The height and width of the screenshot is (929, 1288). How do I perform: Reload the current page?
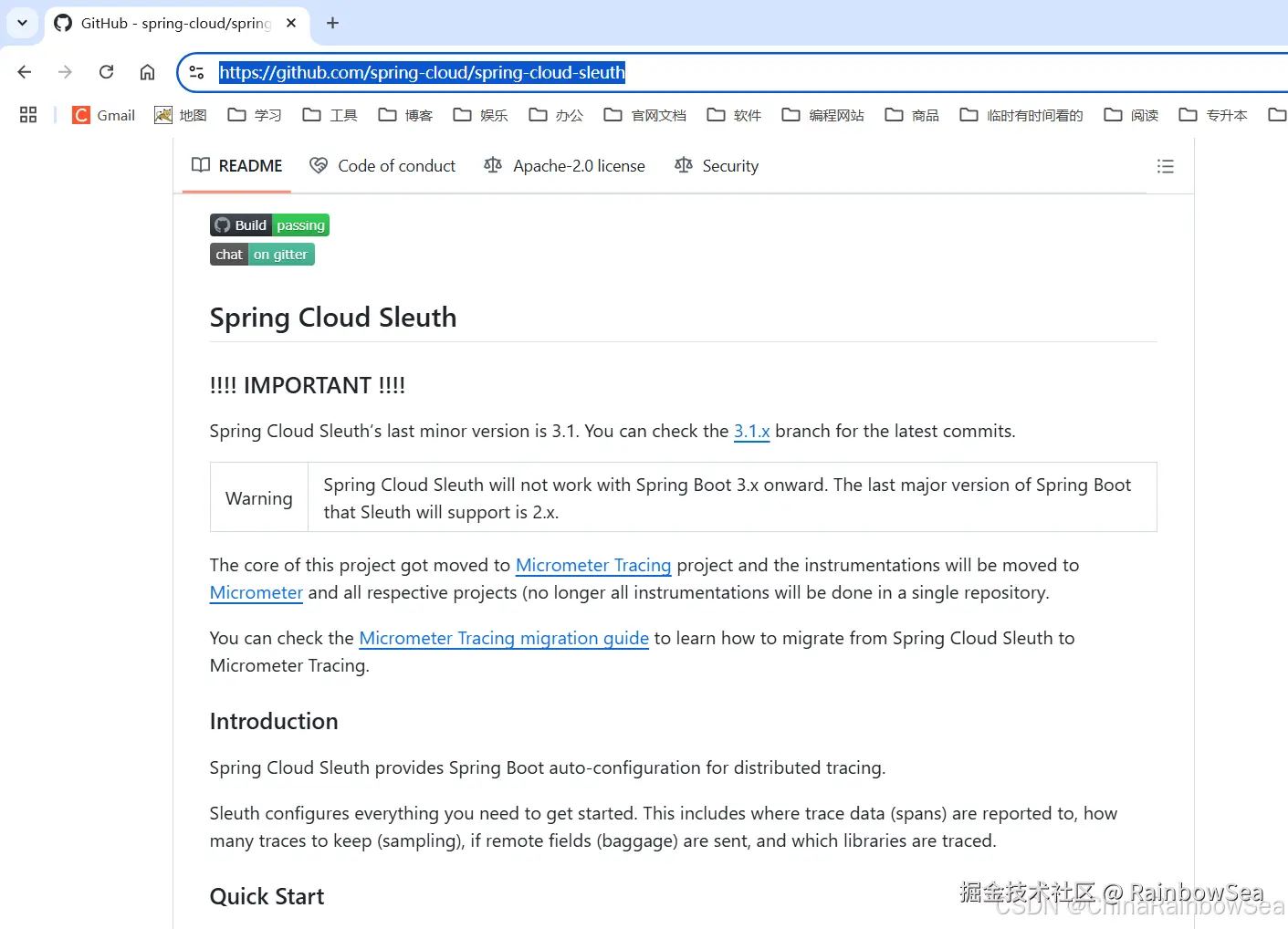[x=106, y=72]
